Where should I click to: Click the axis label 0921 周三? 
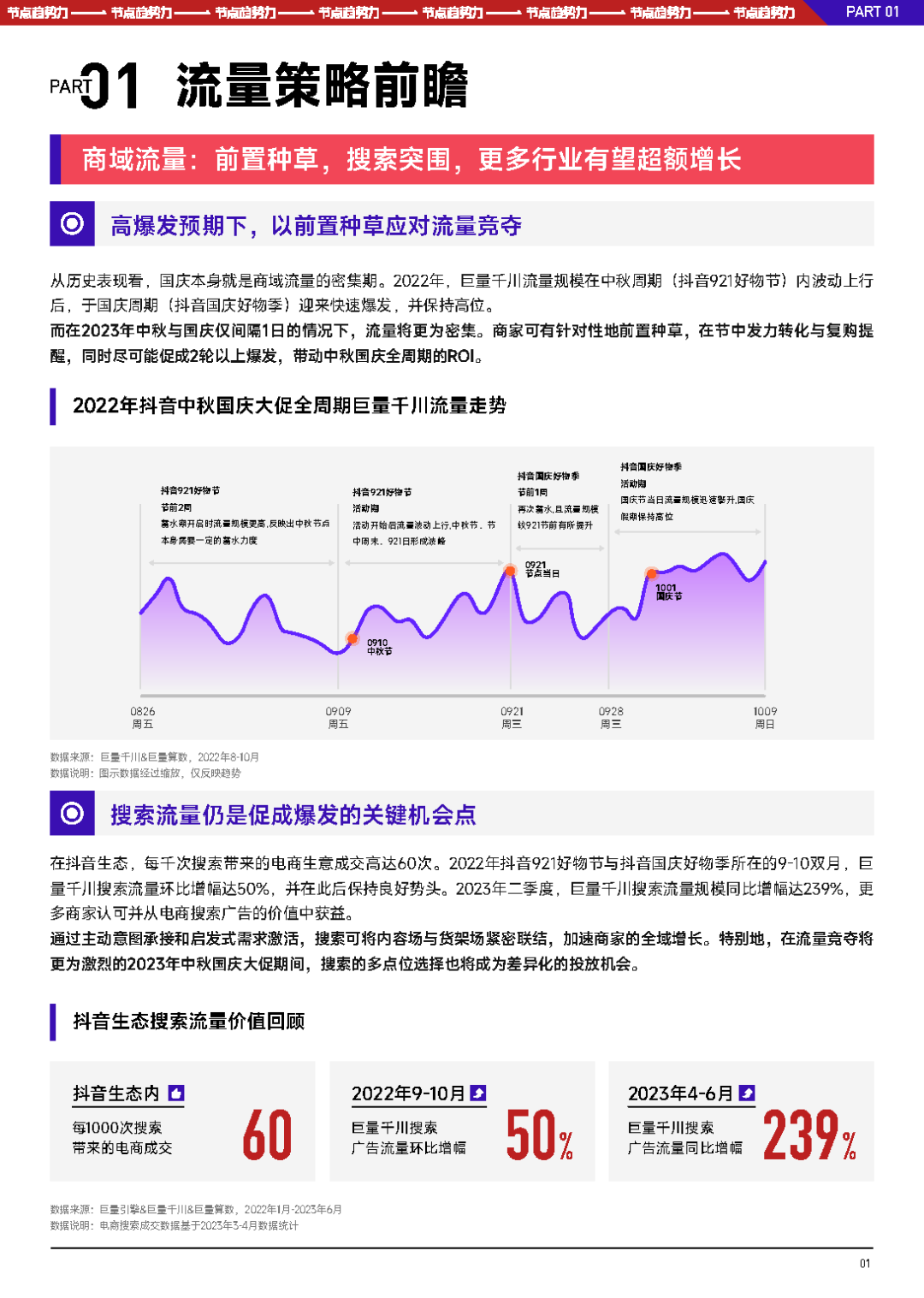[x=512, y=718]
